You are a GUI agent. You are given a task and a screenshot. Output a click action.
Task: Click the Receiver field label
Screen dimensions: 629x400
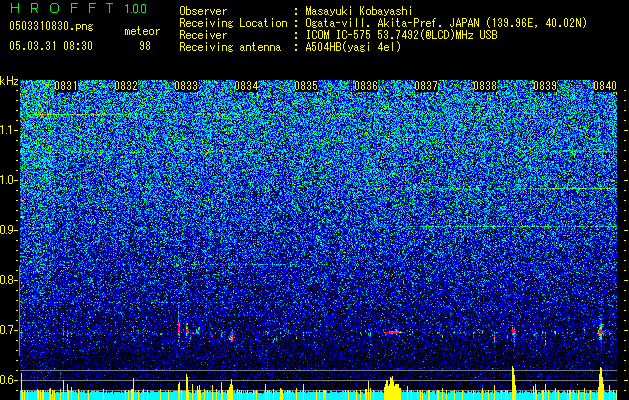[203, 35]
